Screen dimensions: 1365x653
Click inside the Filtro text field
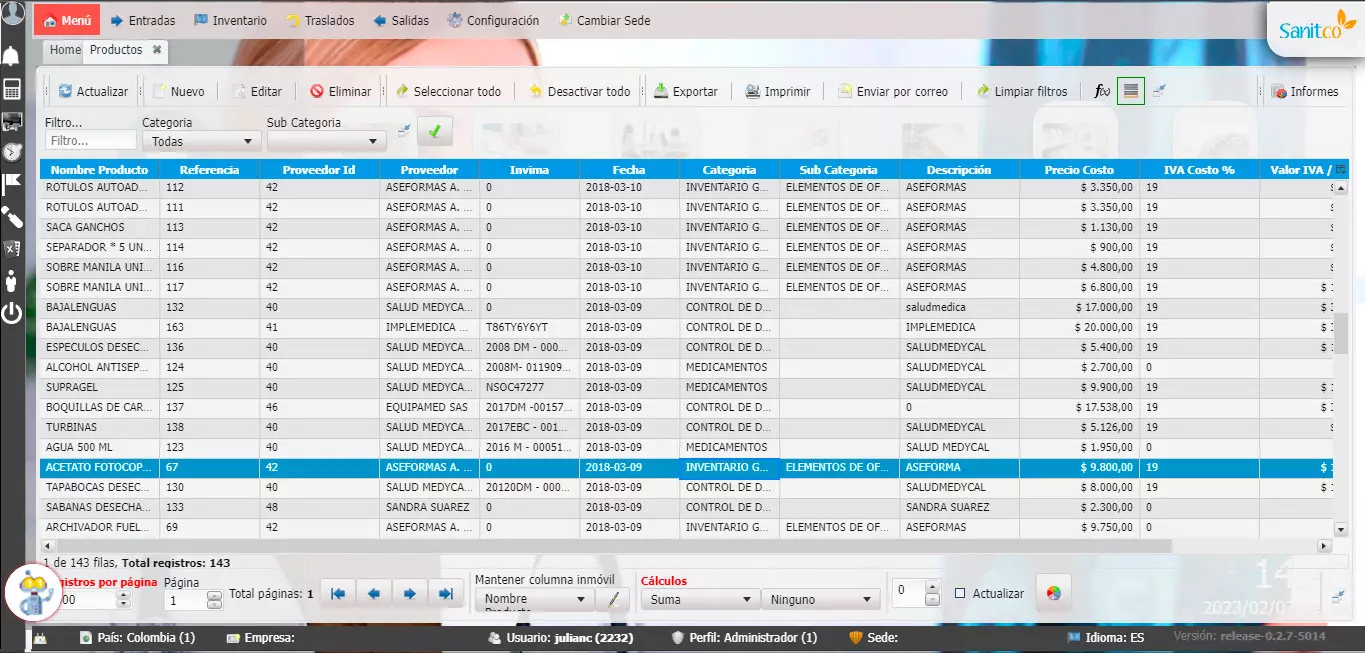(90, 142)
